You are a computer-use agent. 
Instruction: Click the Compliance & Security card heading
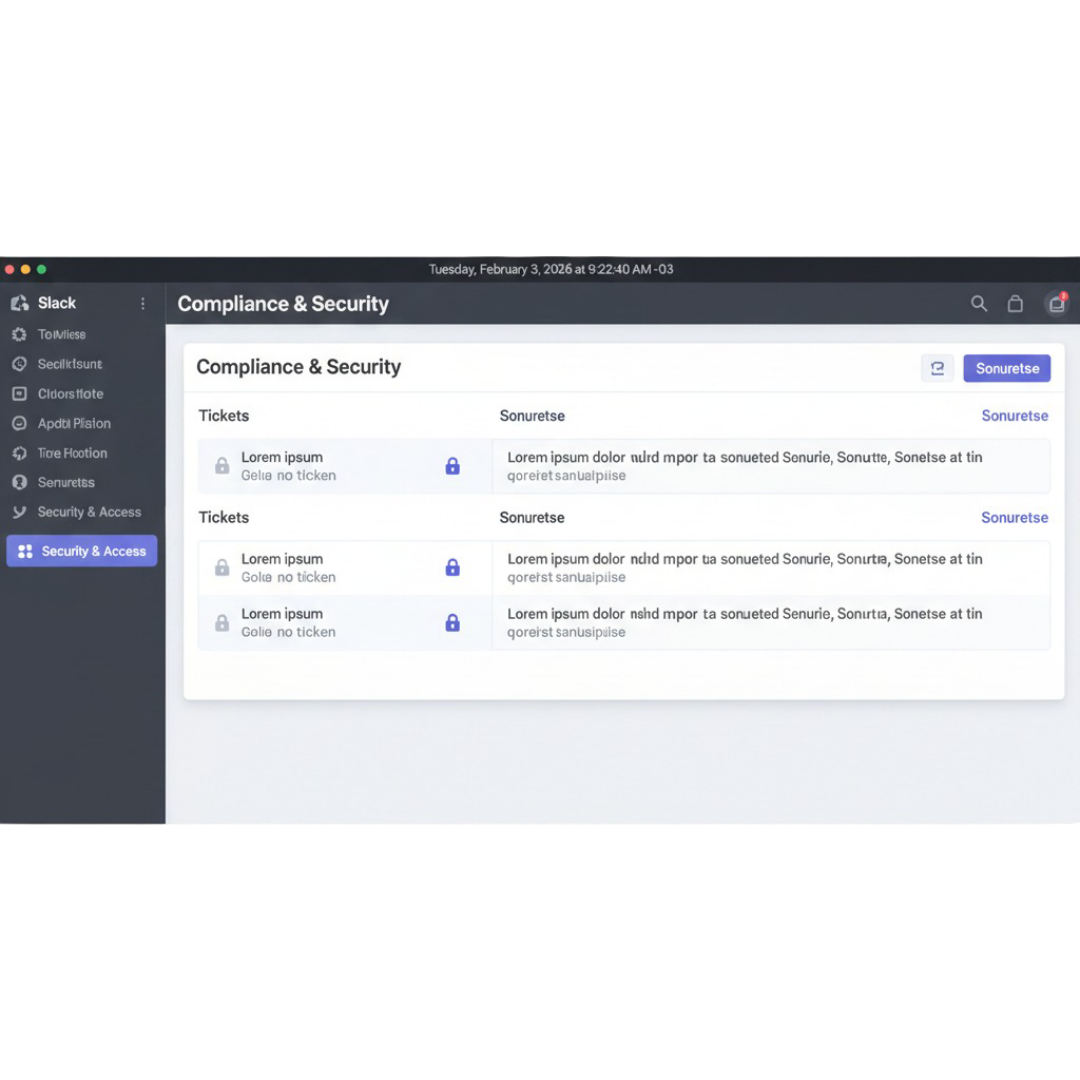[x=298, y=367]
